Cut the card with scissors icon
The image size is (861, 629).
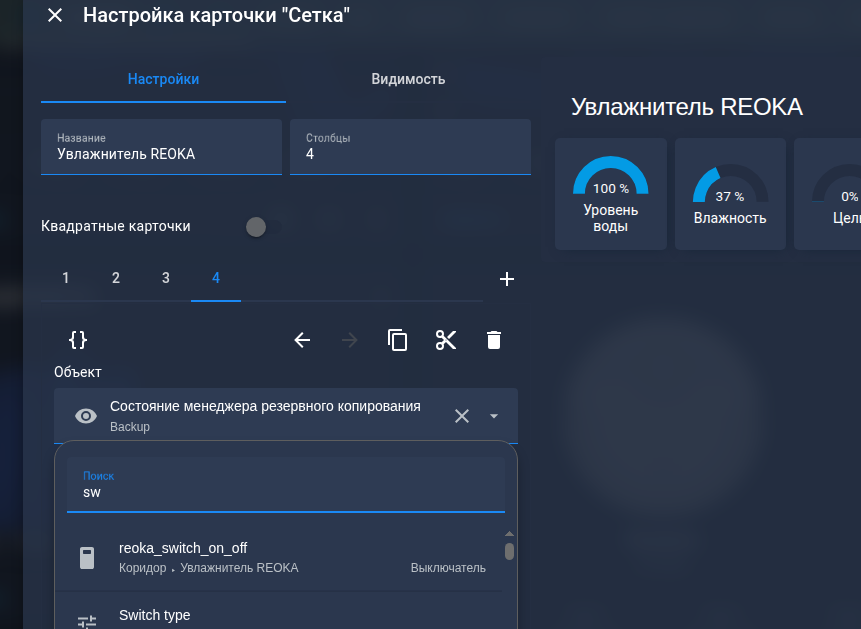[x=446, y=340]
